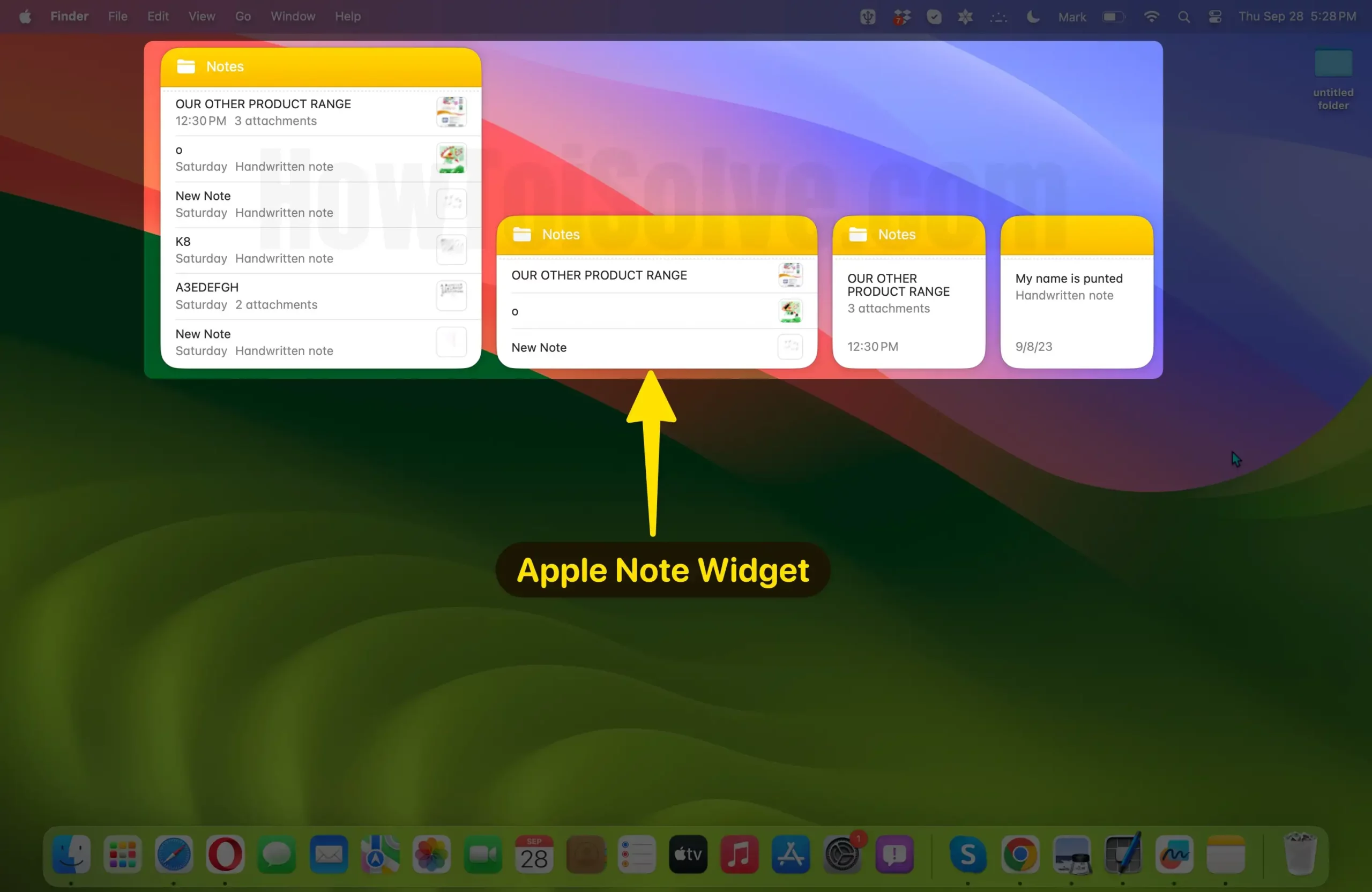
Task: Click thumbnail of 'o' in medium widget
Action: pyautogui.click(x=791, y=311)
